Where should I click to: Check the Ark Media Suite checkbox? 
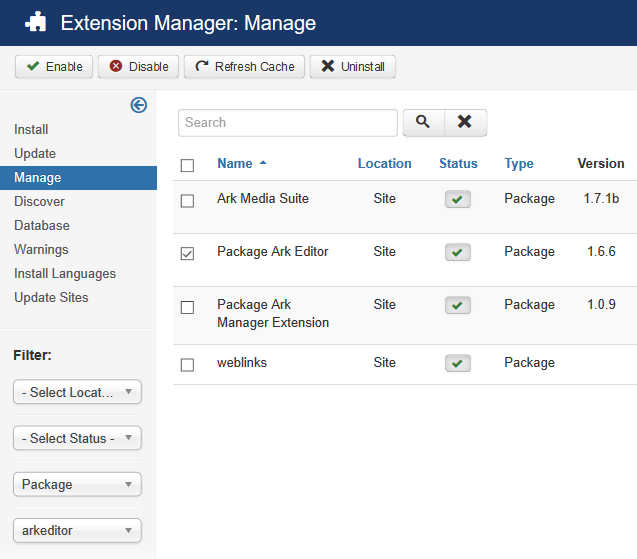[x=187, y=201]
